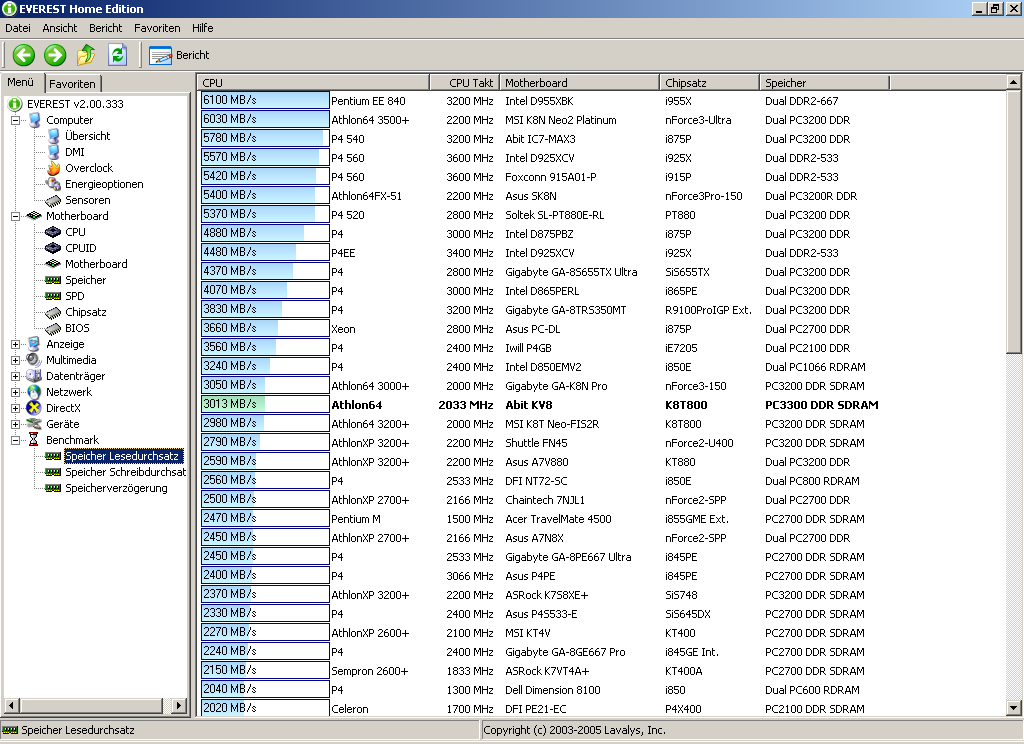Screen dimensions: 1024x744
Task: Click the folder Up level icon
Action: click(86, 55)
